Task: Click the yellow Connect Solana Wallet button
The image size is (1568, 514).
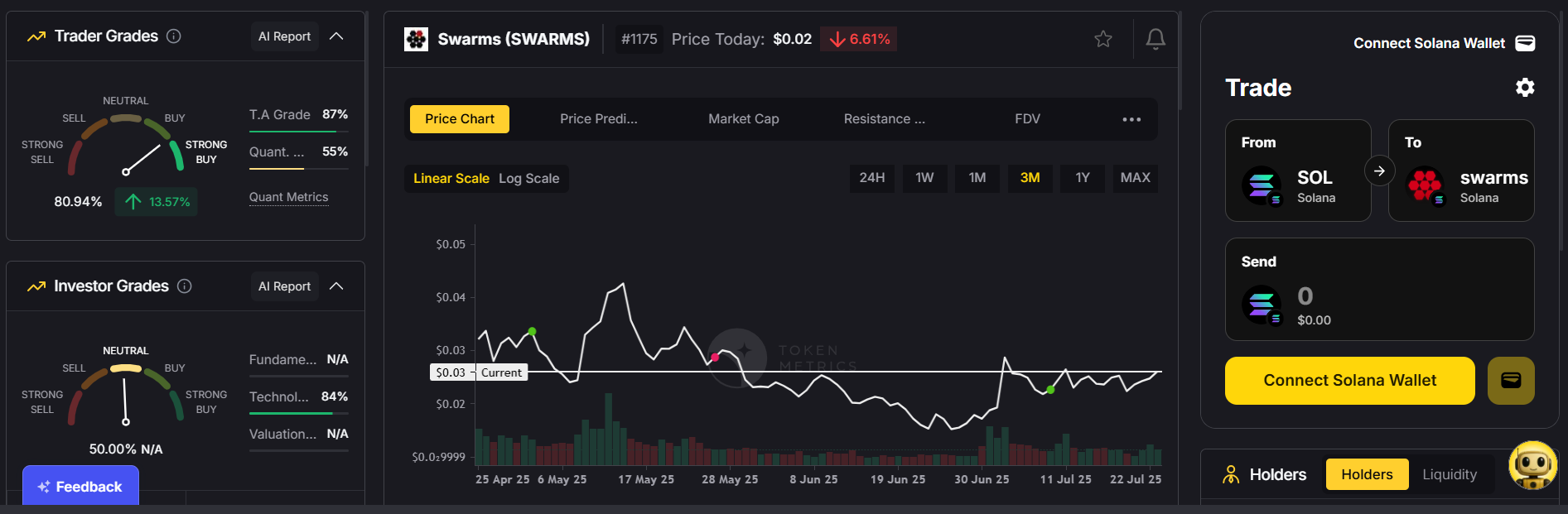Action: 1350,381
